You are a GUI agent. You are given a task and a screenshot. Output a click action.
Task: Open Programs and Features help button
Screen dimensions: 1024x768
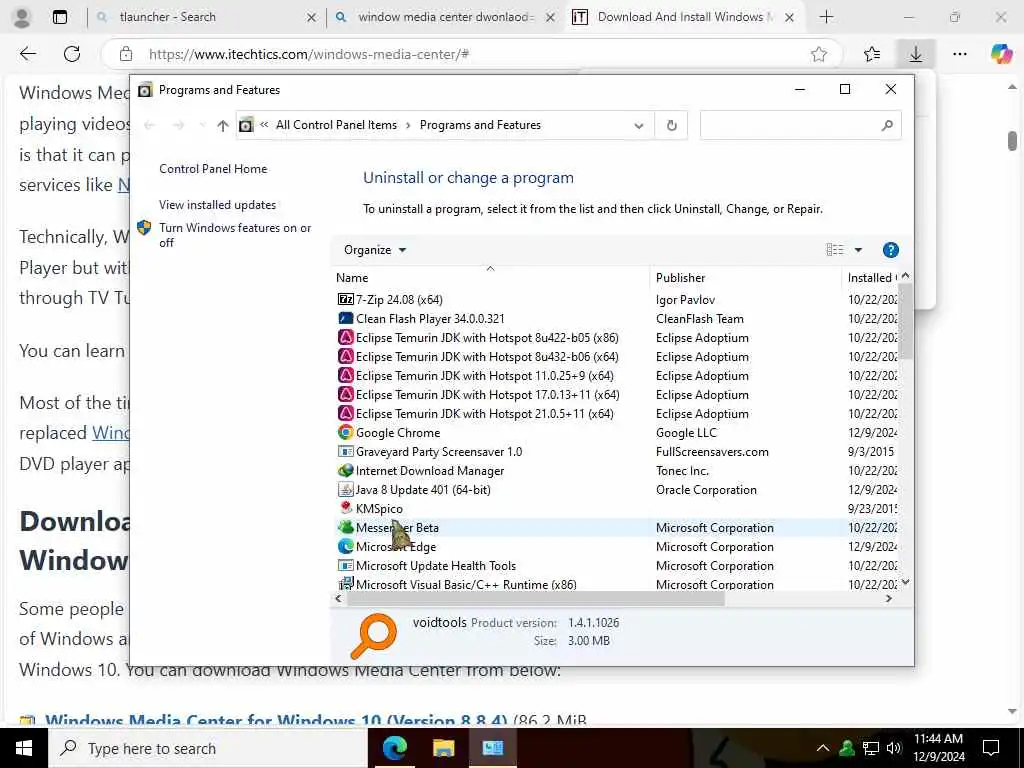[890, 250]
